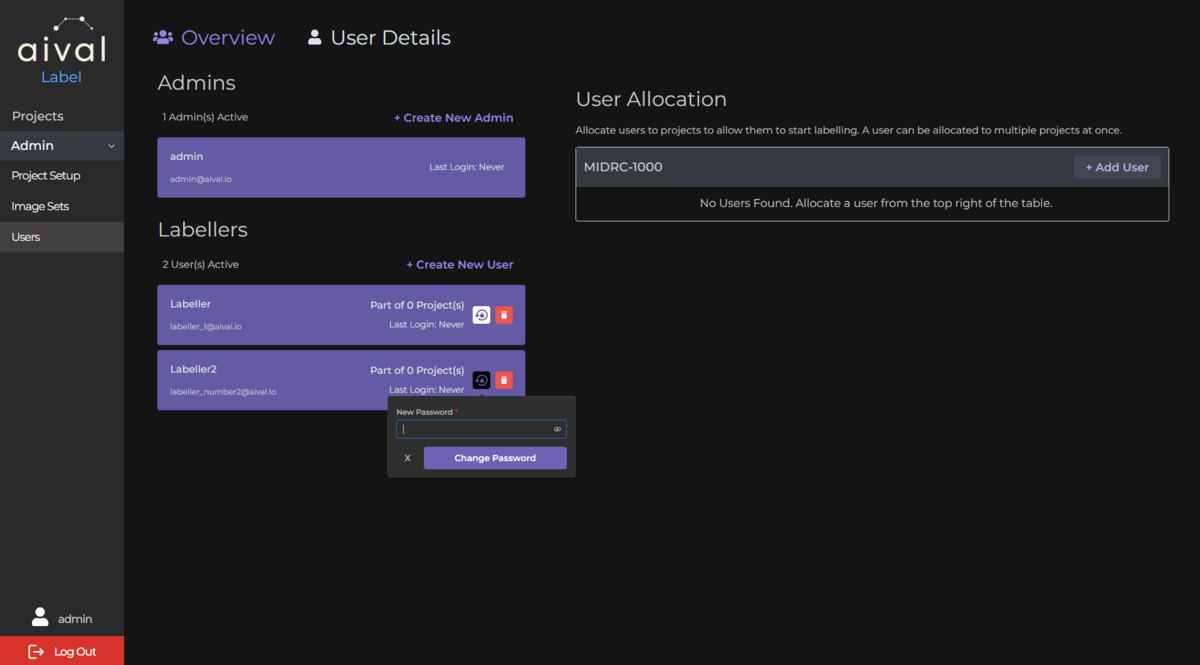
Task: Click Create New Admin
Action: click(x=453, y=117)
